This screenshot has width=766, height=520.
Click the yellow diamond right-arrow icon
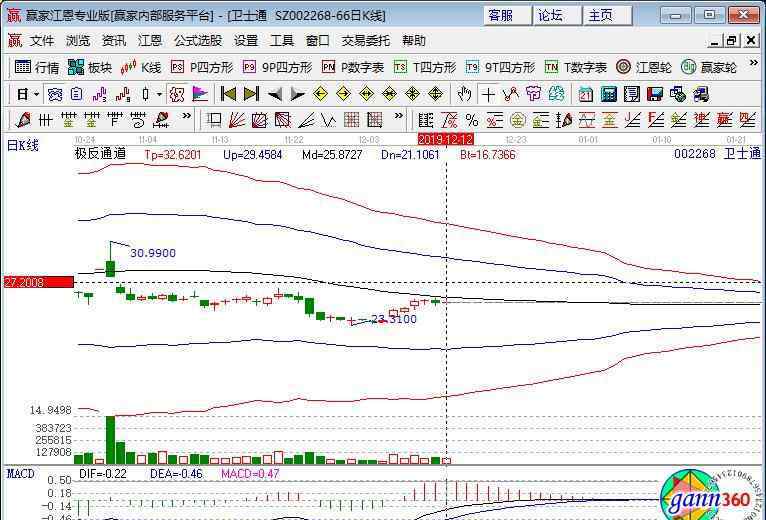pyautogui.click(x=343, y=94)
